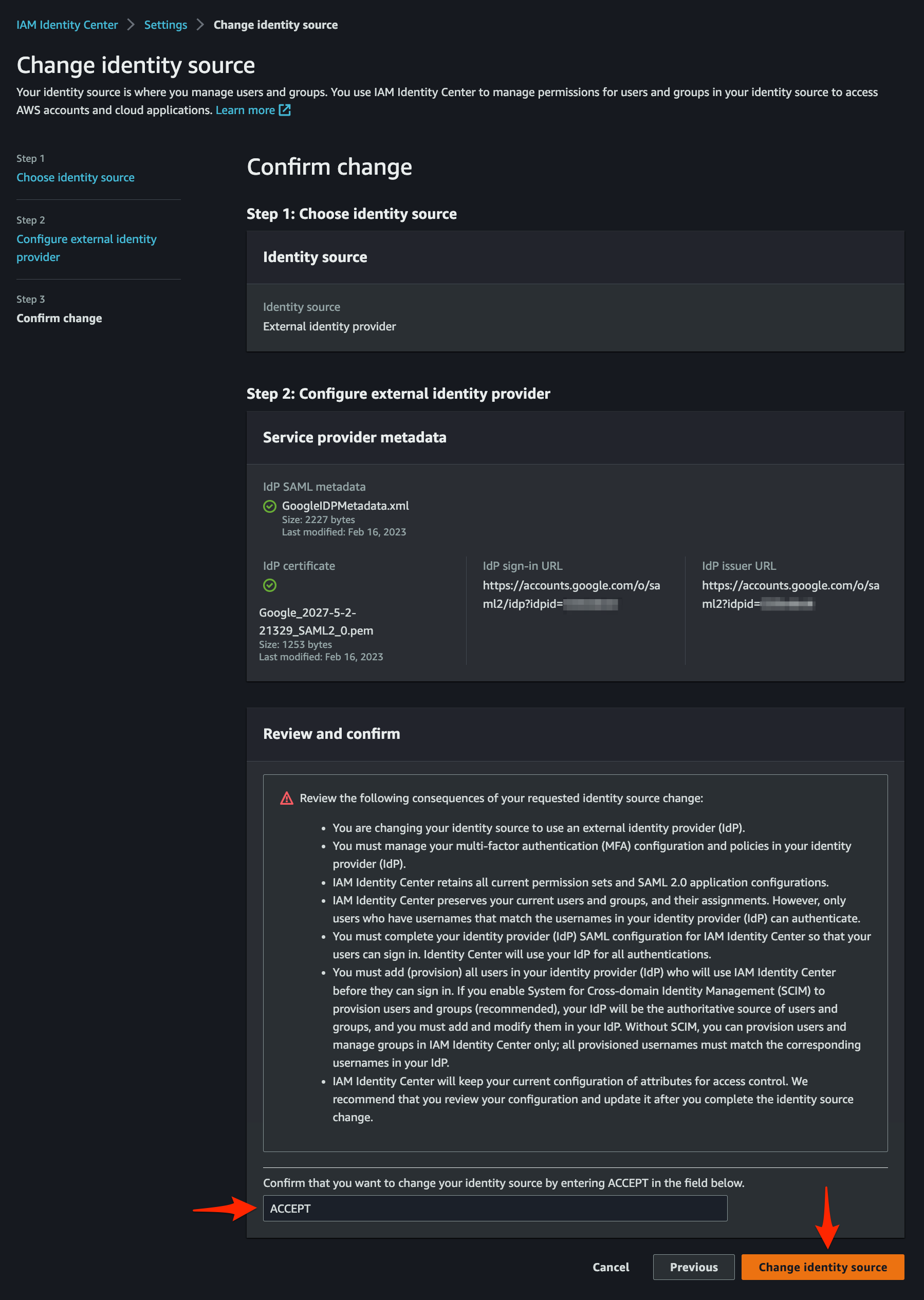This screenshot has width=924, height=1300.
Task: Select the Google_2027-5-2-21329_SAML2_0.pem certificate name
Action: pos(317,621)
